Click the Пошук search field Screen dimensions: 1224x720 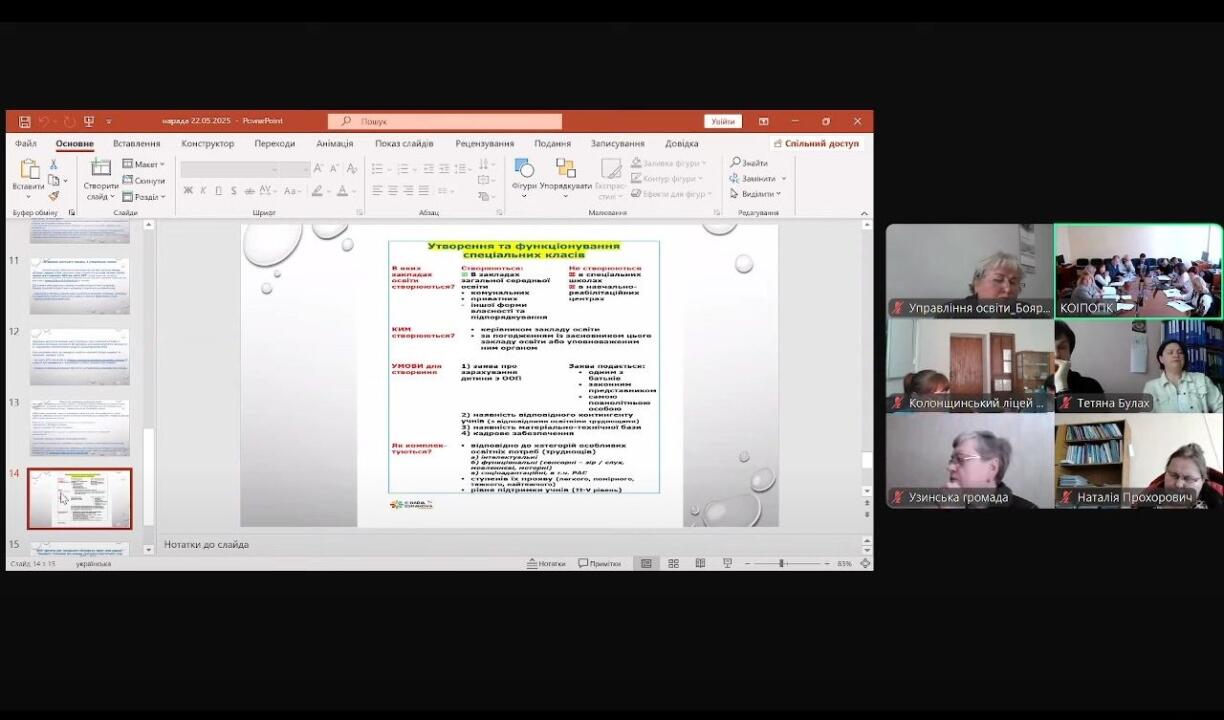tap(445, 121)
